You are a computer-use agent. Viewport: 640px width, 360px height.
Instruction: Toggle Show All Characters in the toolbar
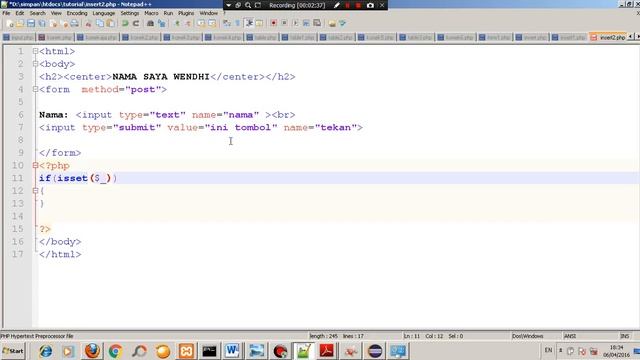[x=238, y=23]
